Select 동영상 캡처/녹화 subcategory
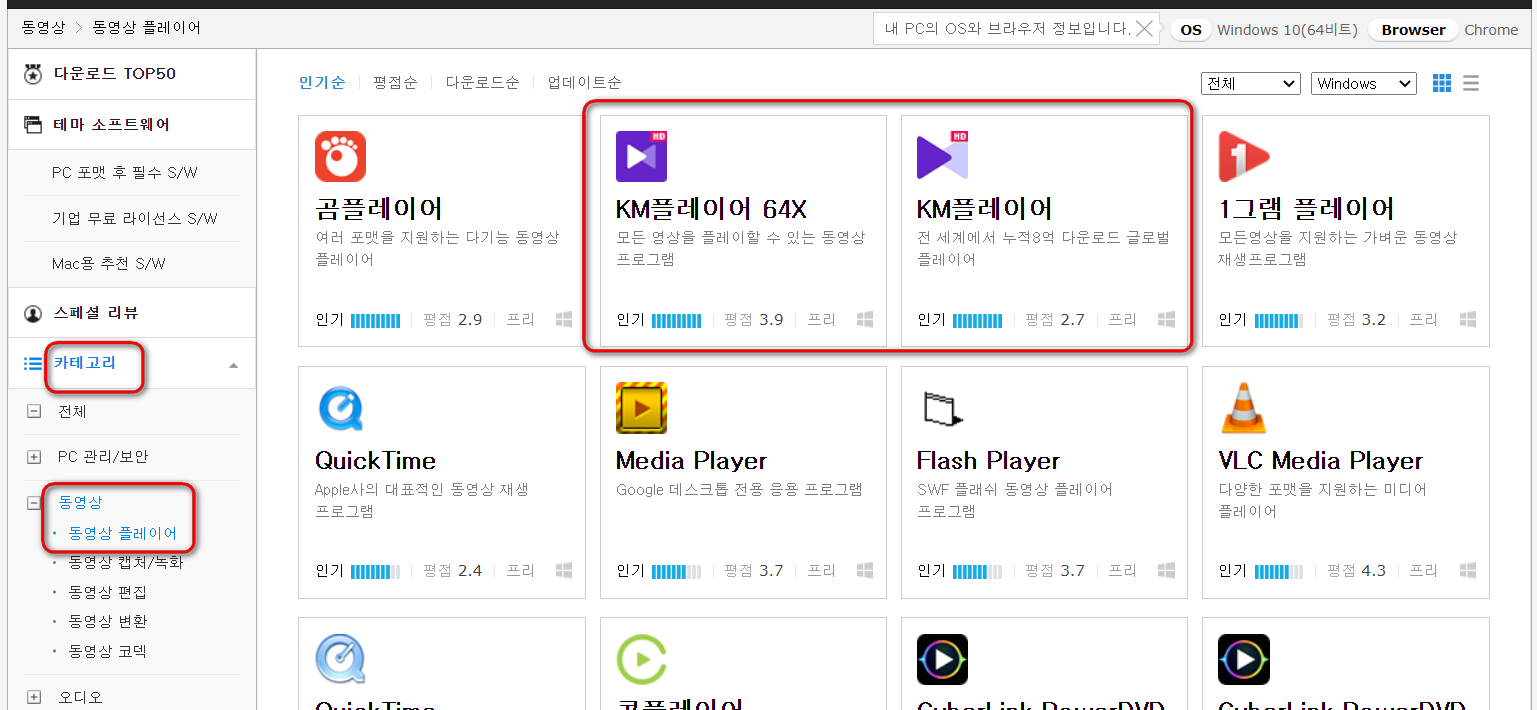The height and width of the screenshot is (710, 1537). pyautogui.click(x=126, y=562)
